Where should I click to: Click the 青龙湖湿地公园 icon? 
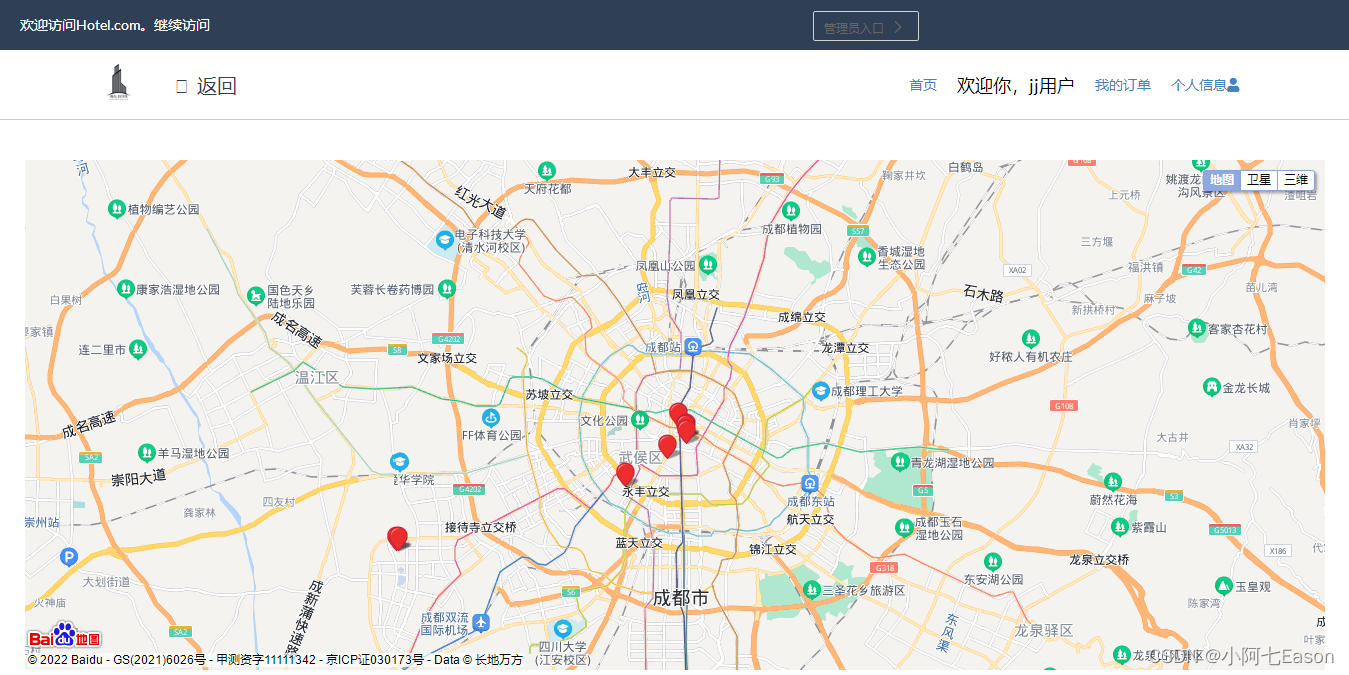click(x=899, y=462)
